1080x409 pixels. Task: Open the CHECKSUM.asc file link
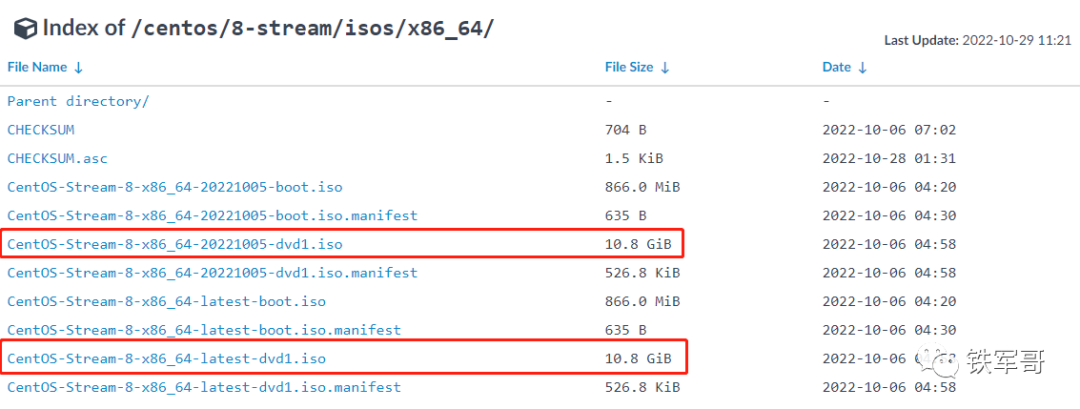tap(57, 158)
